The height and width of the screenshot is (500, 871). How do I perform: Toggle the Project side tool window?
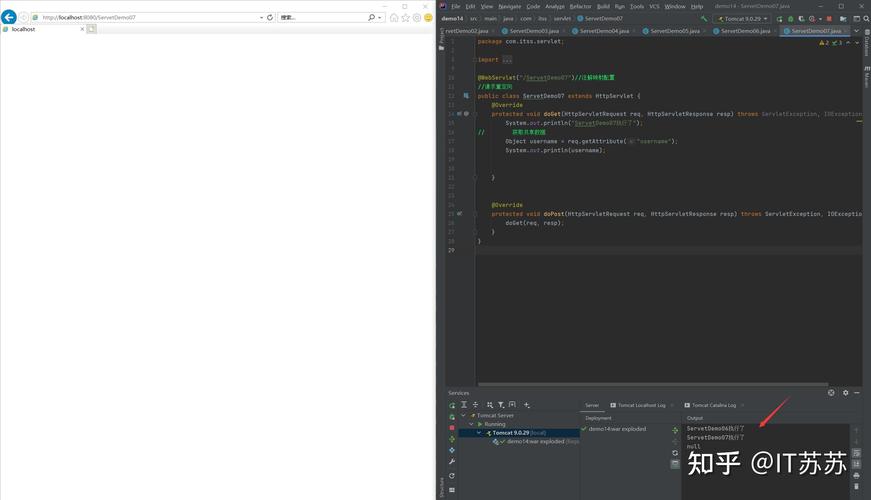pyautogui.click(x=441, y=39)
